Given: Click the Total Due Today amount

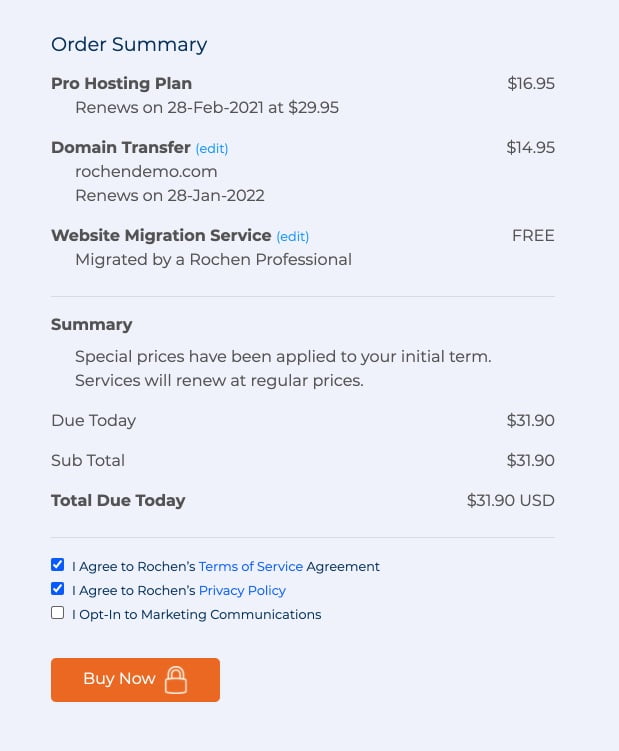Looking at the screenshot, I should tap(511, 500).
